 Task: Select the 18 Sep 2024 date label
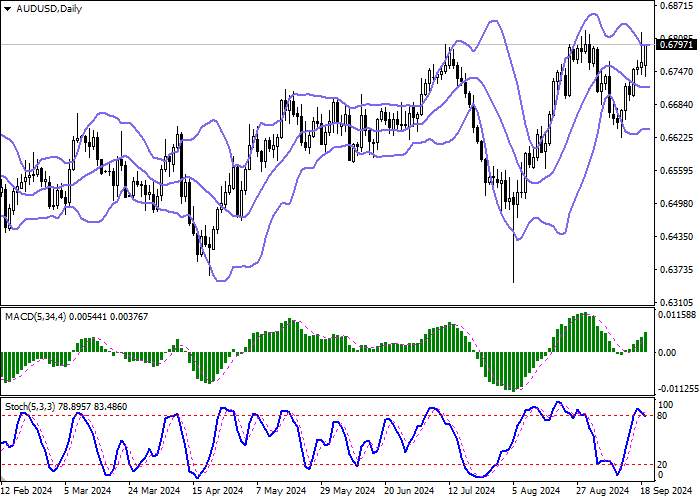(667, 491)
